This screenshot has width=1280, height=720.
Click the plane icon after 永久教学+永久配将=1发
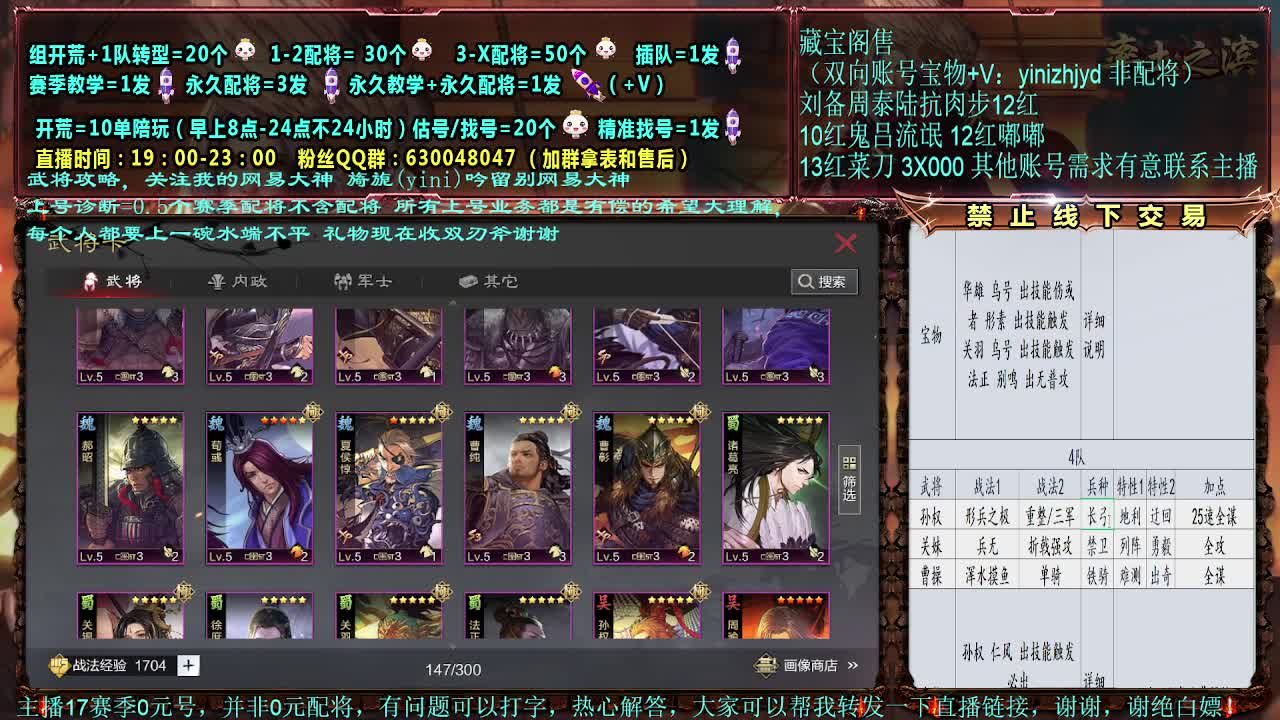[588, 84]
